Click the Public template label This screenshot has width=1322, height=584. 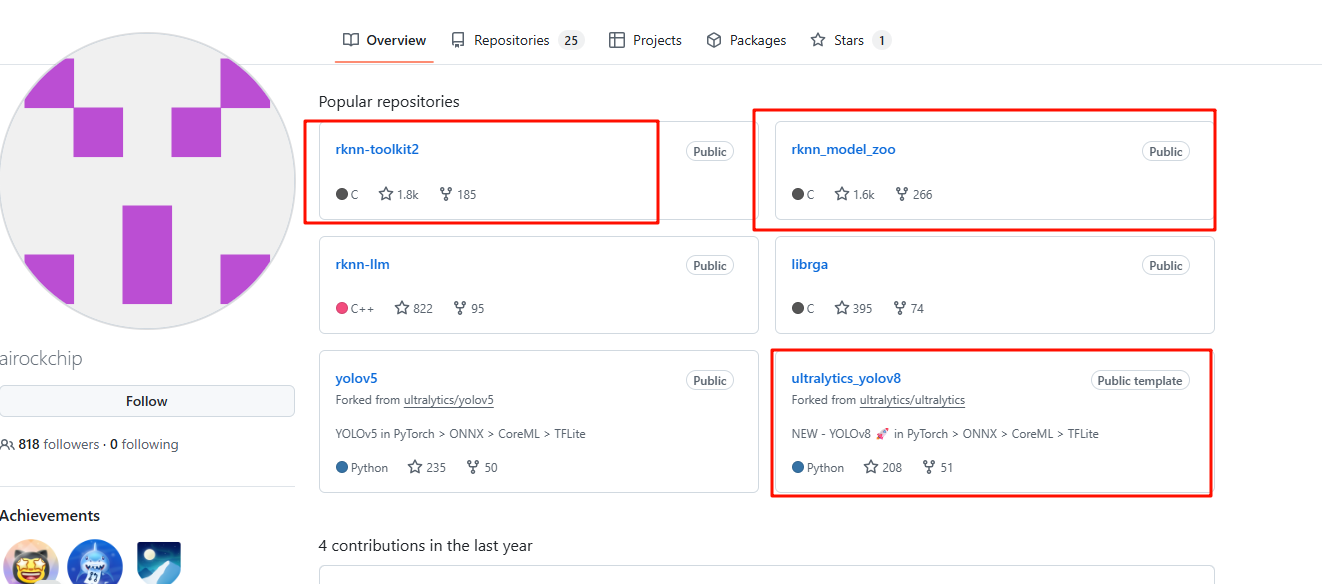click(1140, 381)
